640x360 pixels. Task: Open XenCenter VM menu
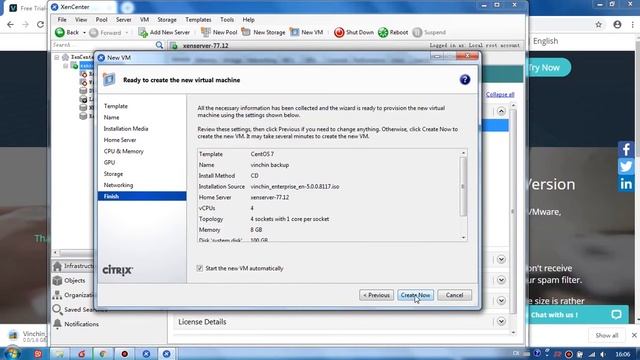click(144, 20)
